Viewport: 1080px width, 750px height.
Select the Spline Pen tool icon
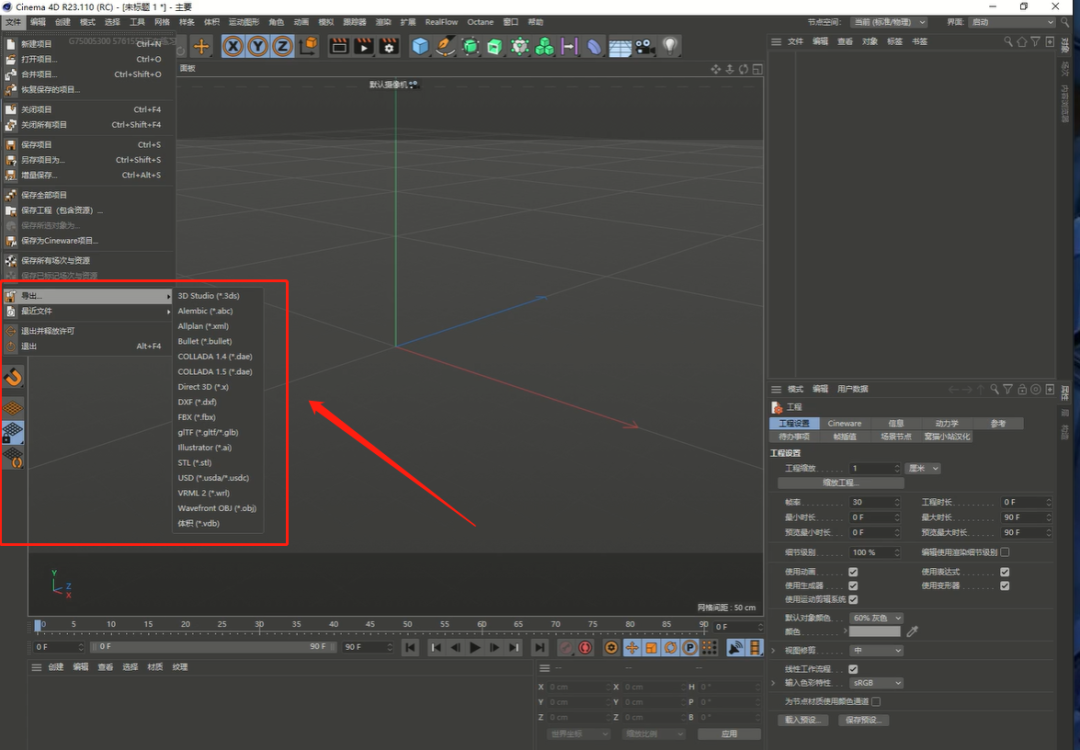coord(446,46)
